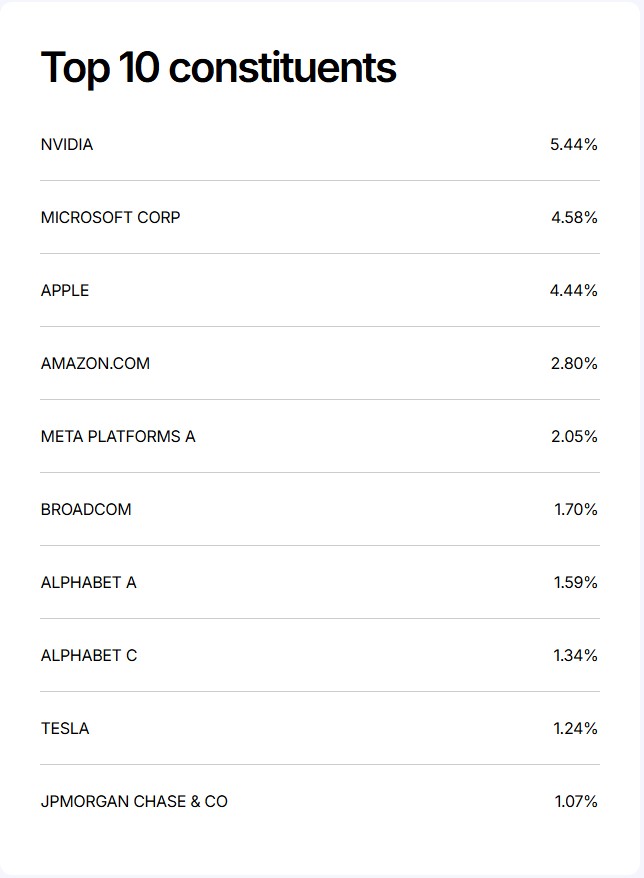Image resolution: width=644 pixels, height=878 pixels.
Task: Select the NVIDIA constituent name
Action: (67, 145)
